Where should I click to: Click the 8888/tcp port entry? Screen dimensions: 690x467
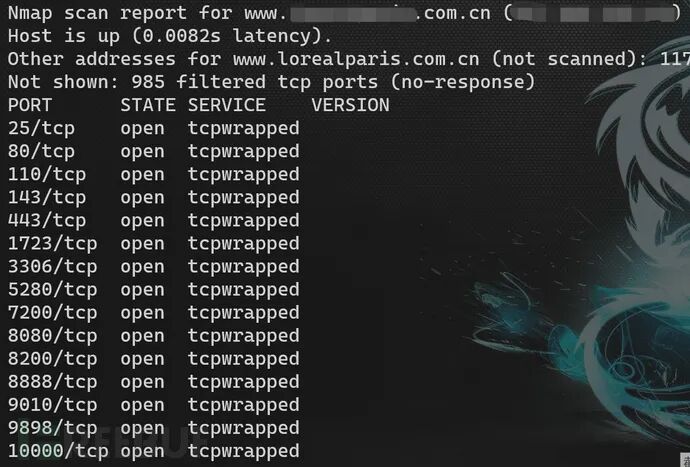pyautogui.click(x=53, y=382)
